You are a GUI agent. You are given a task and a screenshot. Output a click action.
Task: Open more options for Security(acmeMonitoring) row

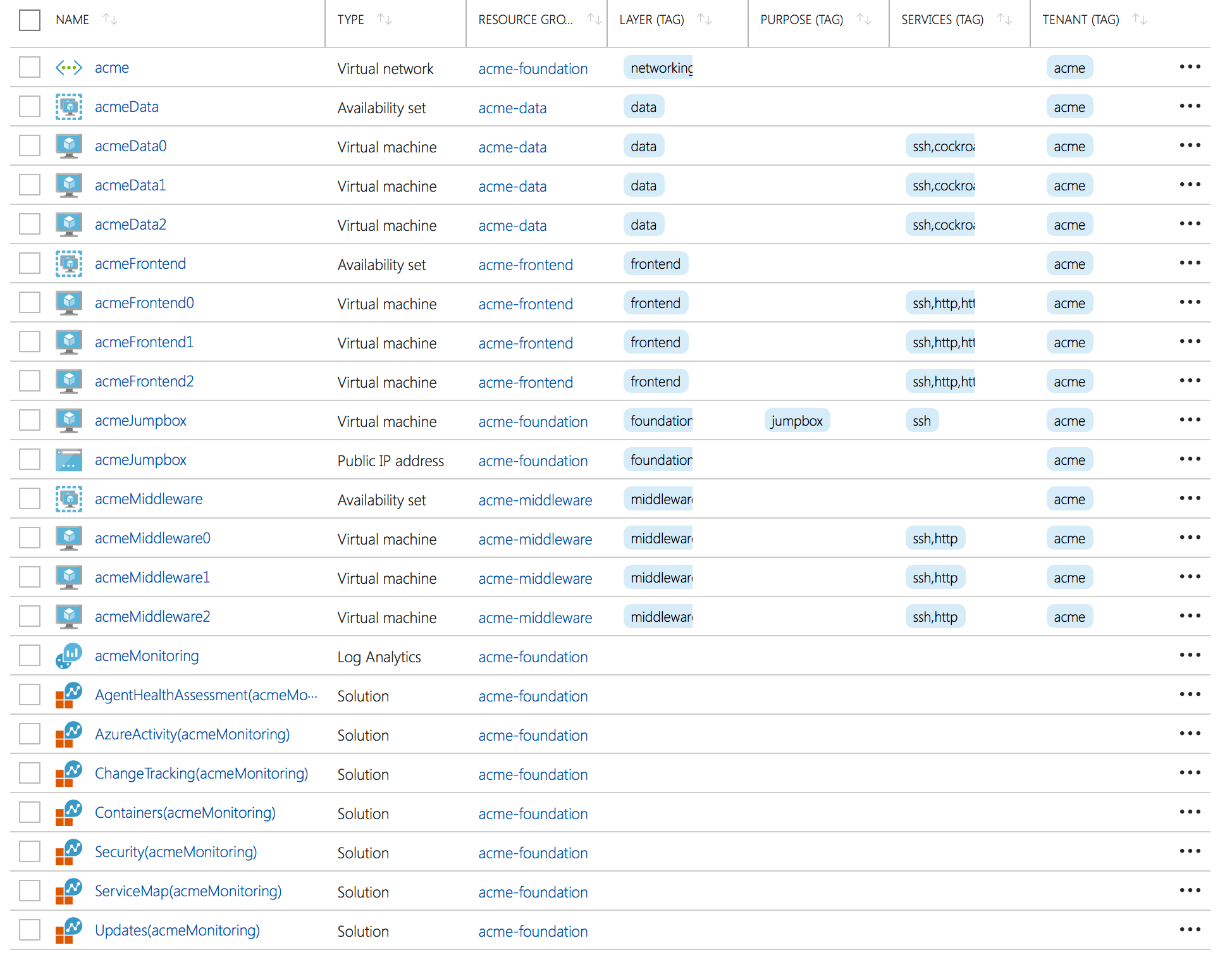click(1190, 852)
